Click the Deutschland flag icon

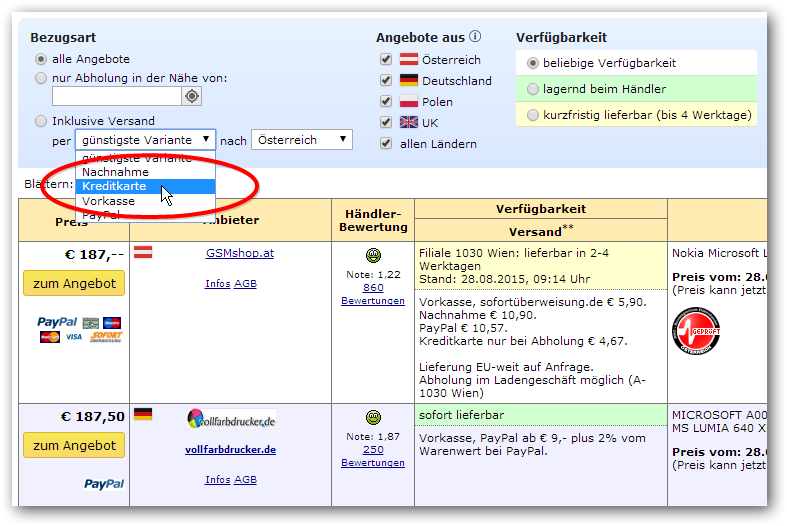409,80
